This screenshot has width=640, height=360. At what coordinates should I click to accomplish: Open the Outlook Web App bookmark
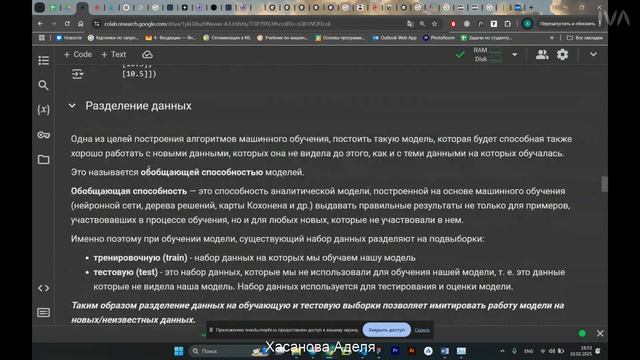[x=394, y=38]
